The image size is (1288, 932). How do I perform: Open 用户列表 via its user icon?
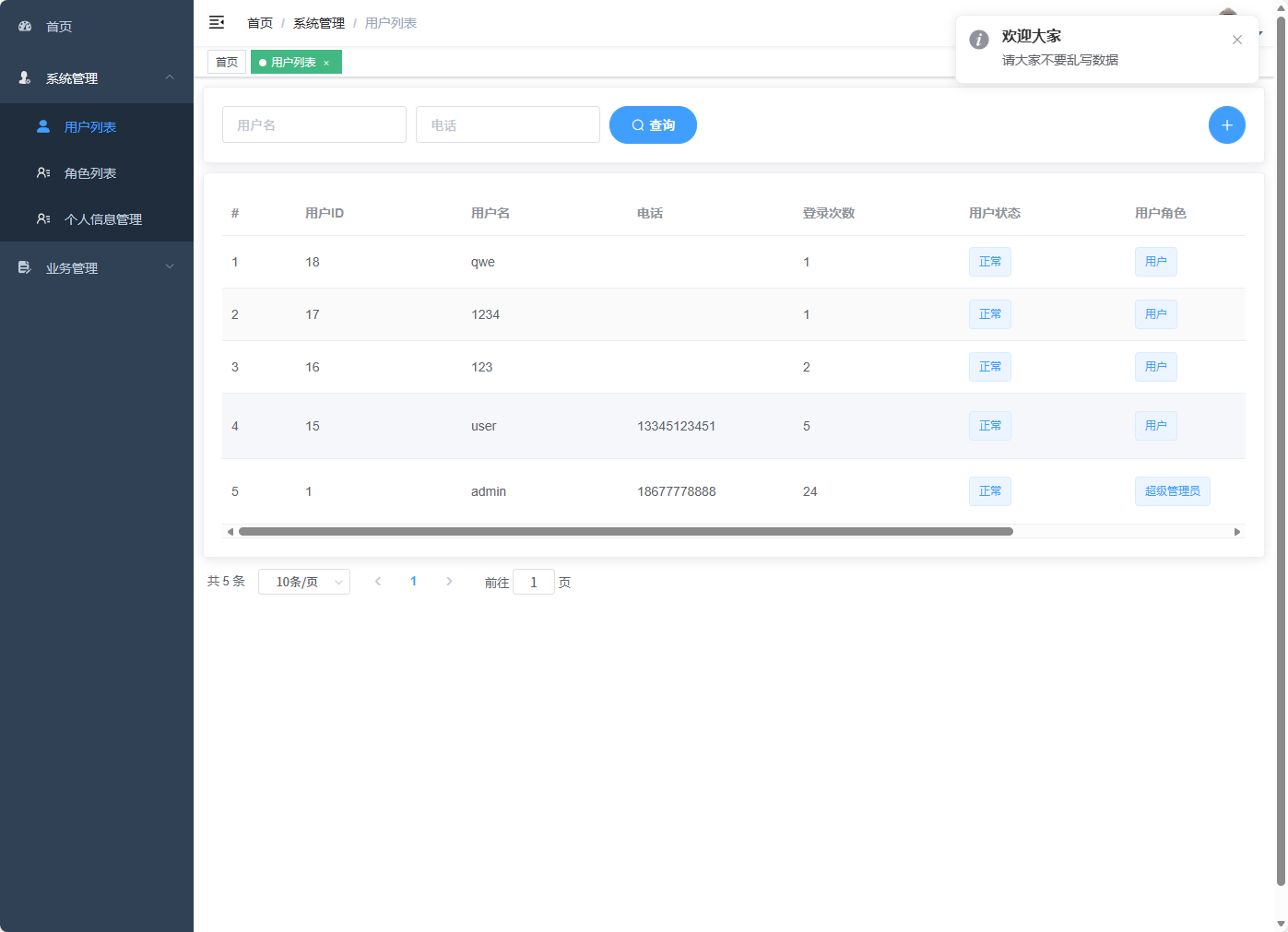pos(42,126)
